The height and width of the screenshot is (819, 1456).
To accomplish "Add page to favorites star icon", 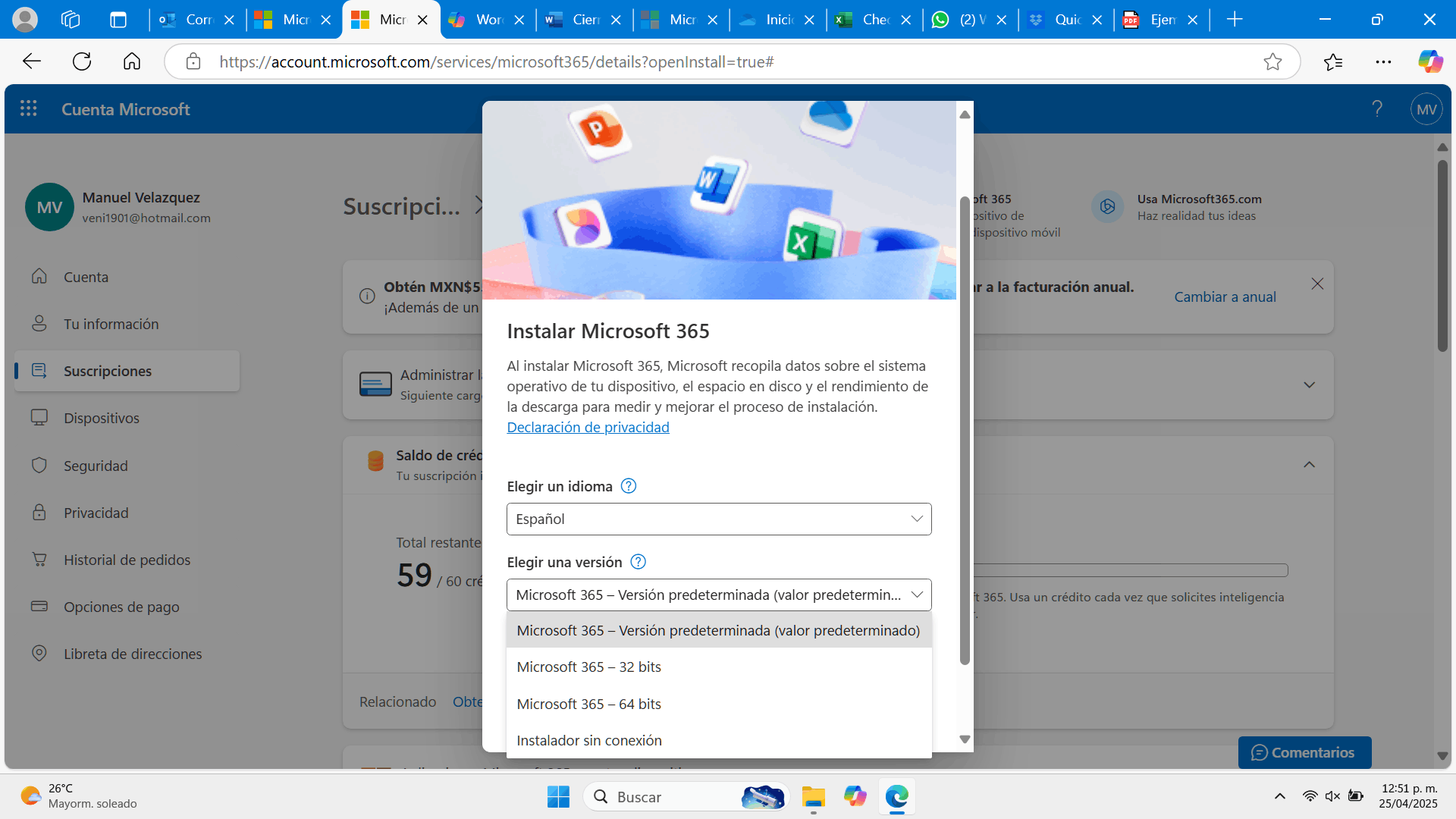I will [1272, 61].
